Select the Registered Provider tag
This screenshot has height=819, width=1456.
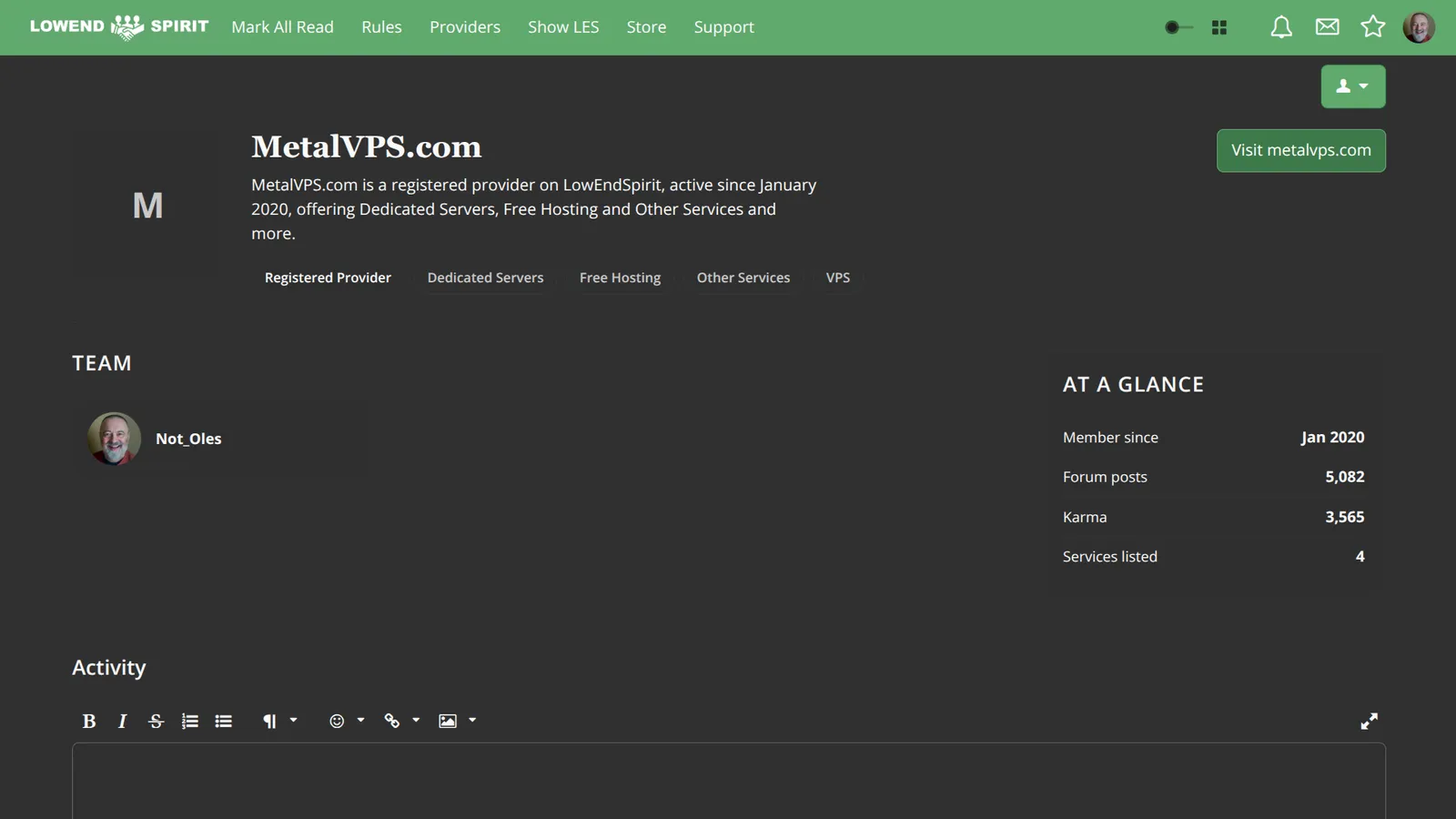click(x=328, y=278)
